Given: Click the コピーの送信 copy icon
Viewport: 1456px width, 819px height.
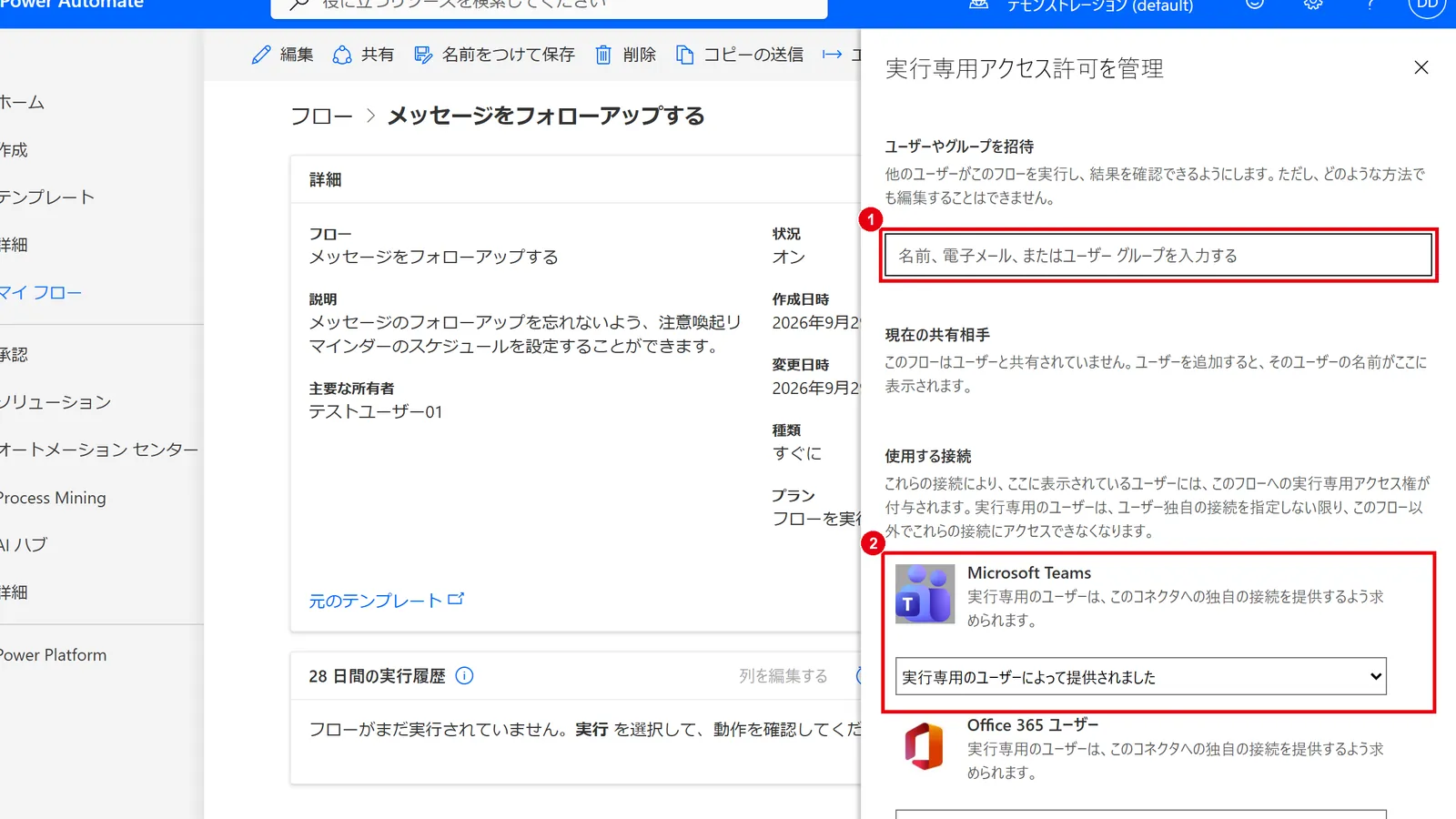Looking at the screenshot, I should pos(684,55).
